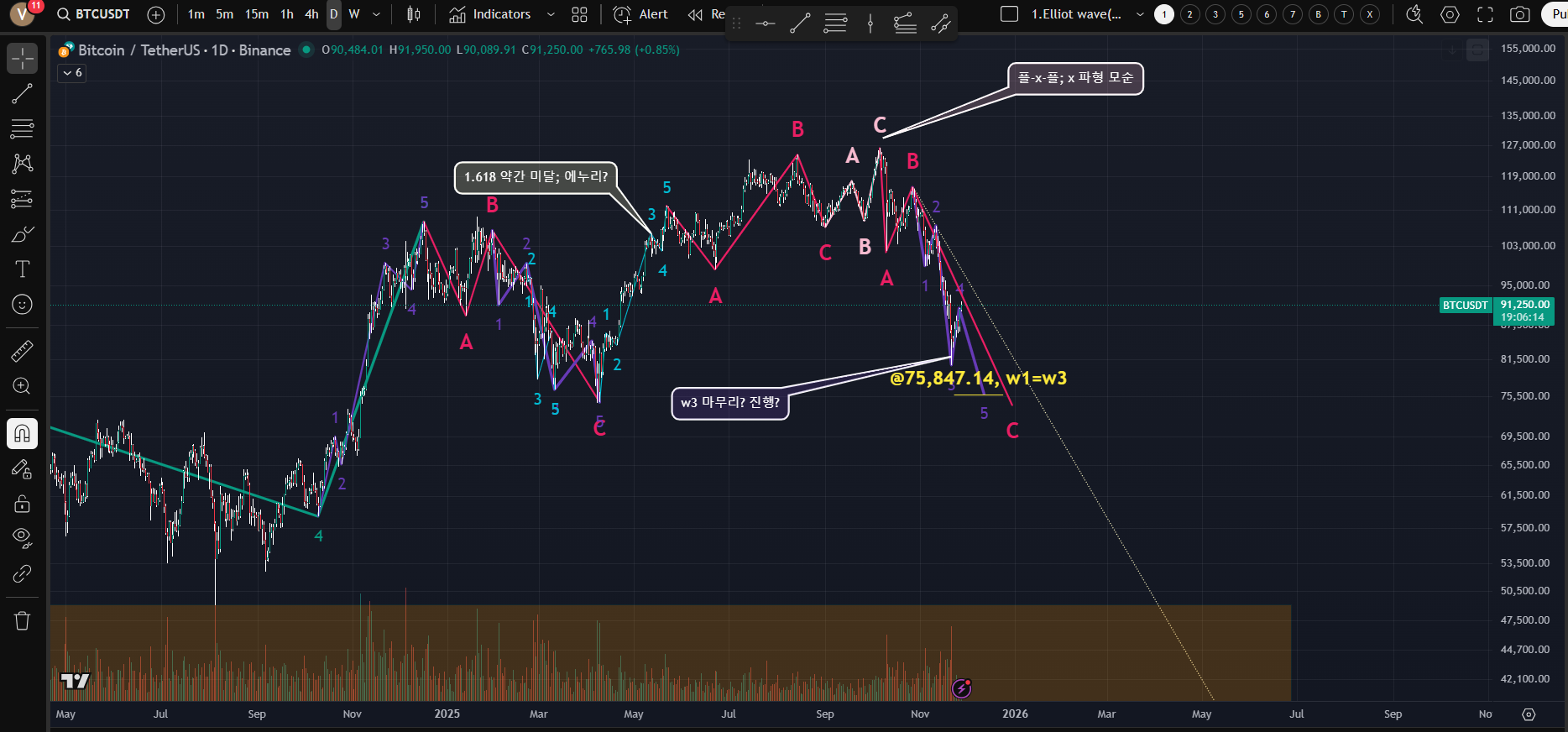Click the BTCUSDT symbol search field

(x=94, y=14)
